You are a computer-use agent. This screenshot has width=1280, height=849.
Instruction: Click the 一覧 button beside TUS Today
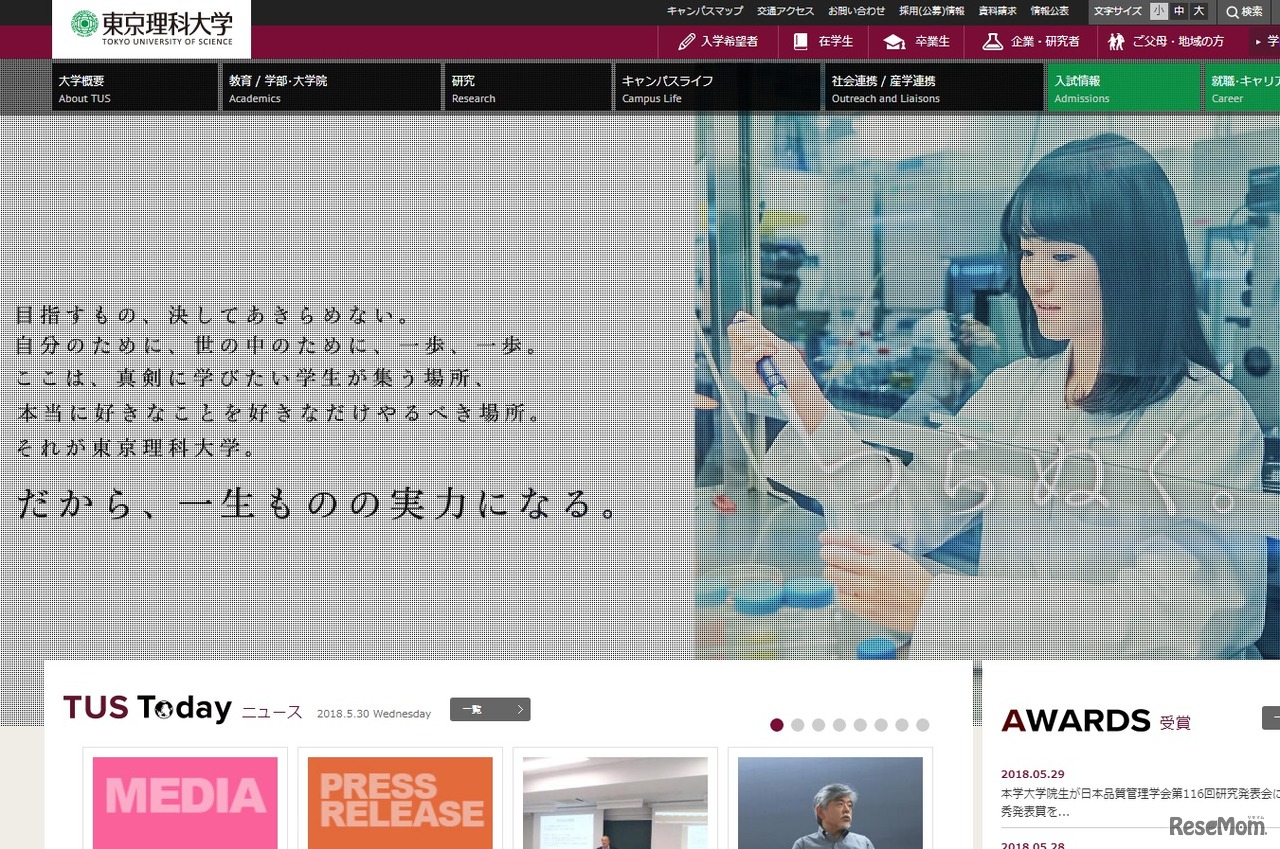490,709
